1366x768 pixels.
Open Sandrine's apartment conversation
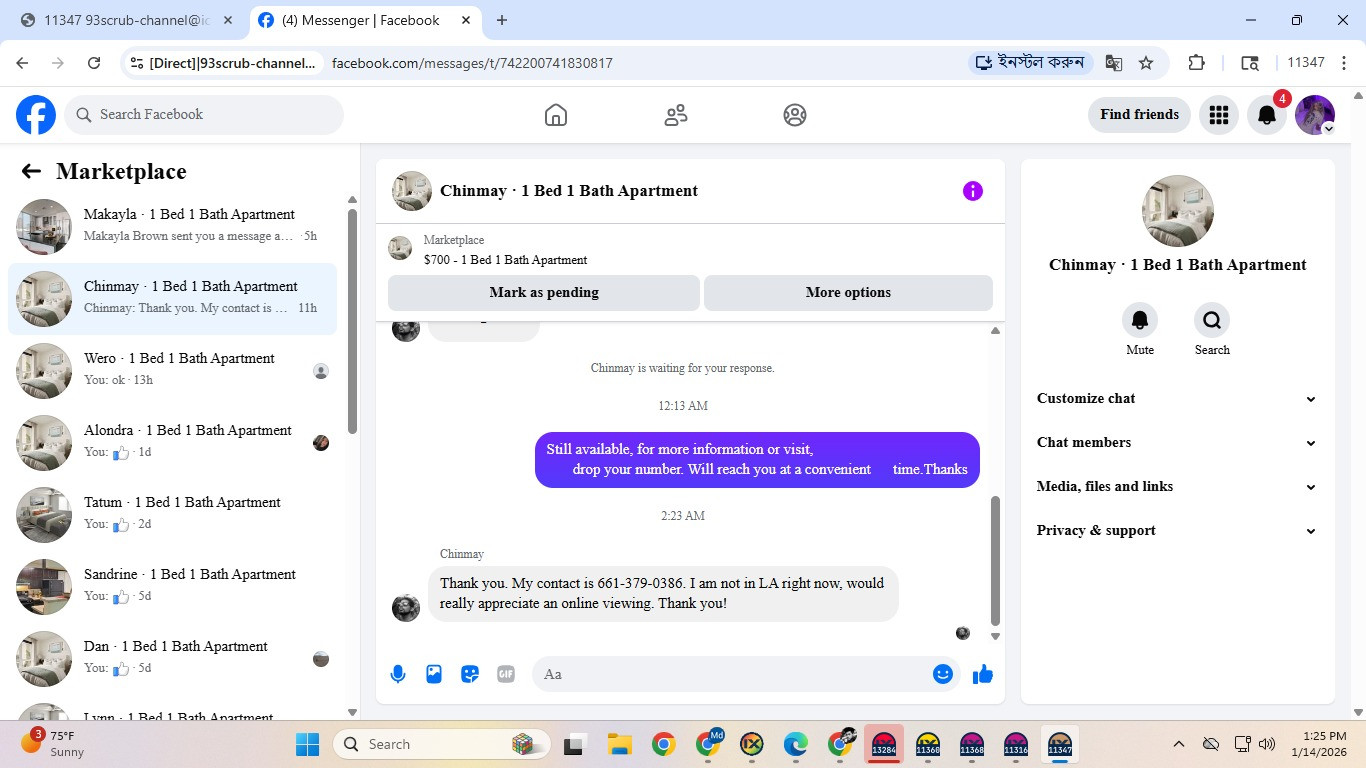172,587
